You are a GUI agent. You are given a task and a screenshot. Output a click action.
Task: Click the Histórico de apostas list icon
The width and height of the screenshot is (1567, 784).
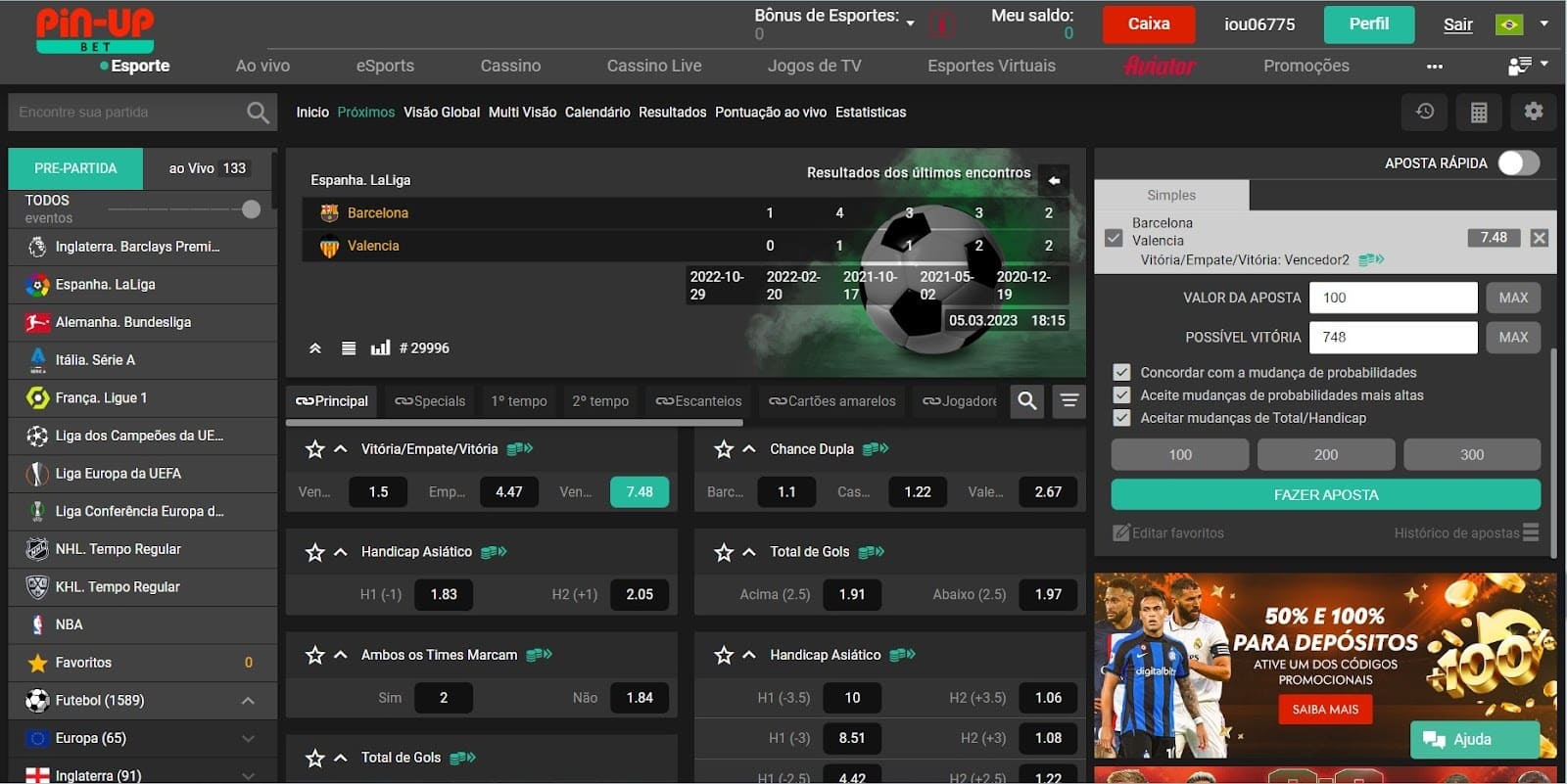pos(1531,532)
